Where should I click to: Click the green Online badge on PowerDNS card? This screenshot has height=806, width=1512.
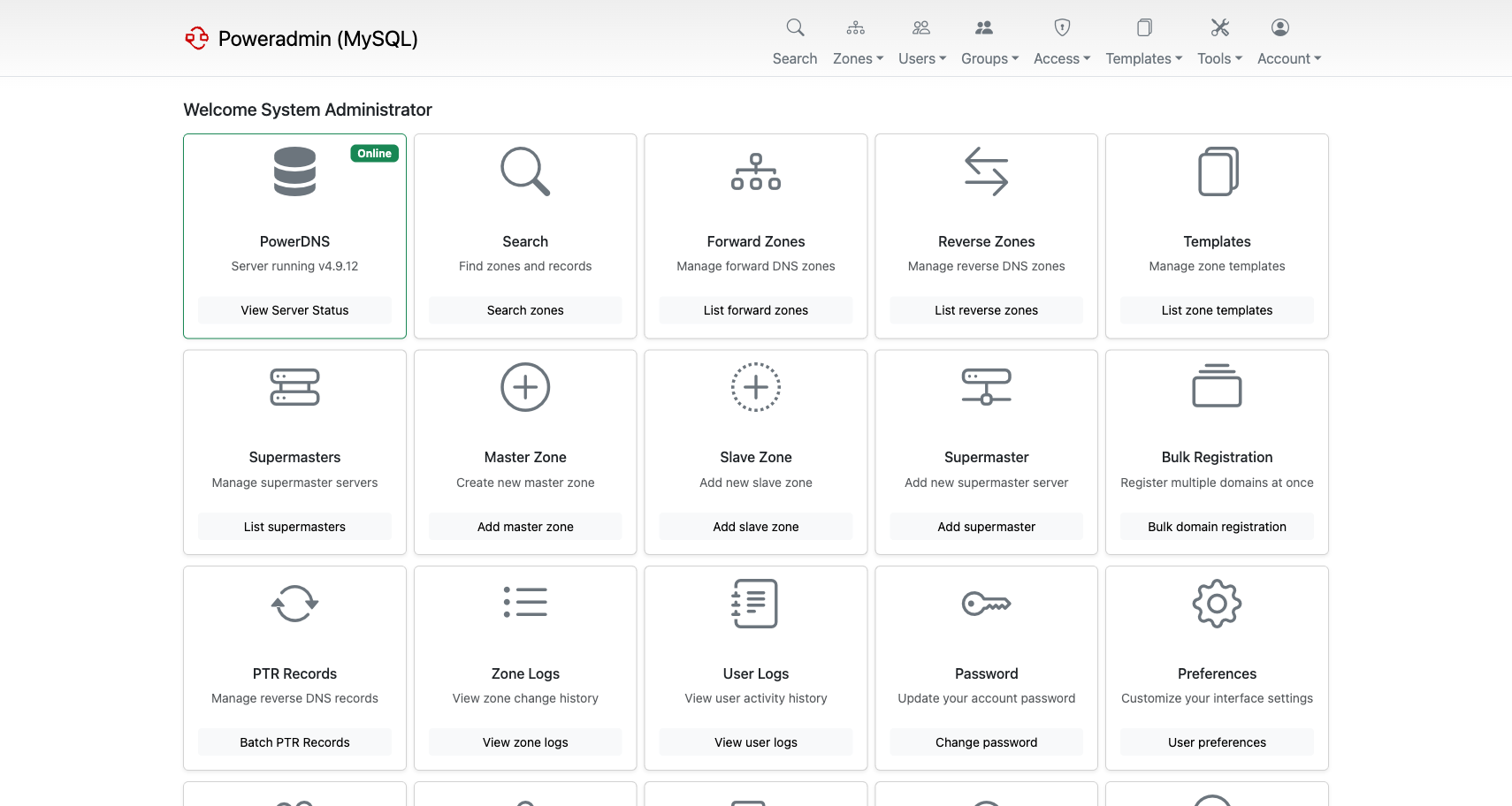pos(374,153)
